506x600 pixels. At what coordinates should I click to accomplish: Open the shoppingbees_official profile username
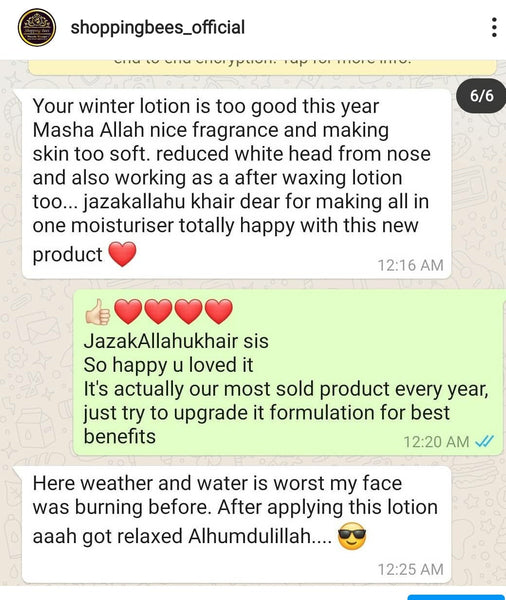pyautogui.click(x=158, y=28)
